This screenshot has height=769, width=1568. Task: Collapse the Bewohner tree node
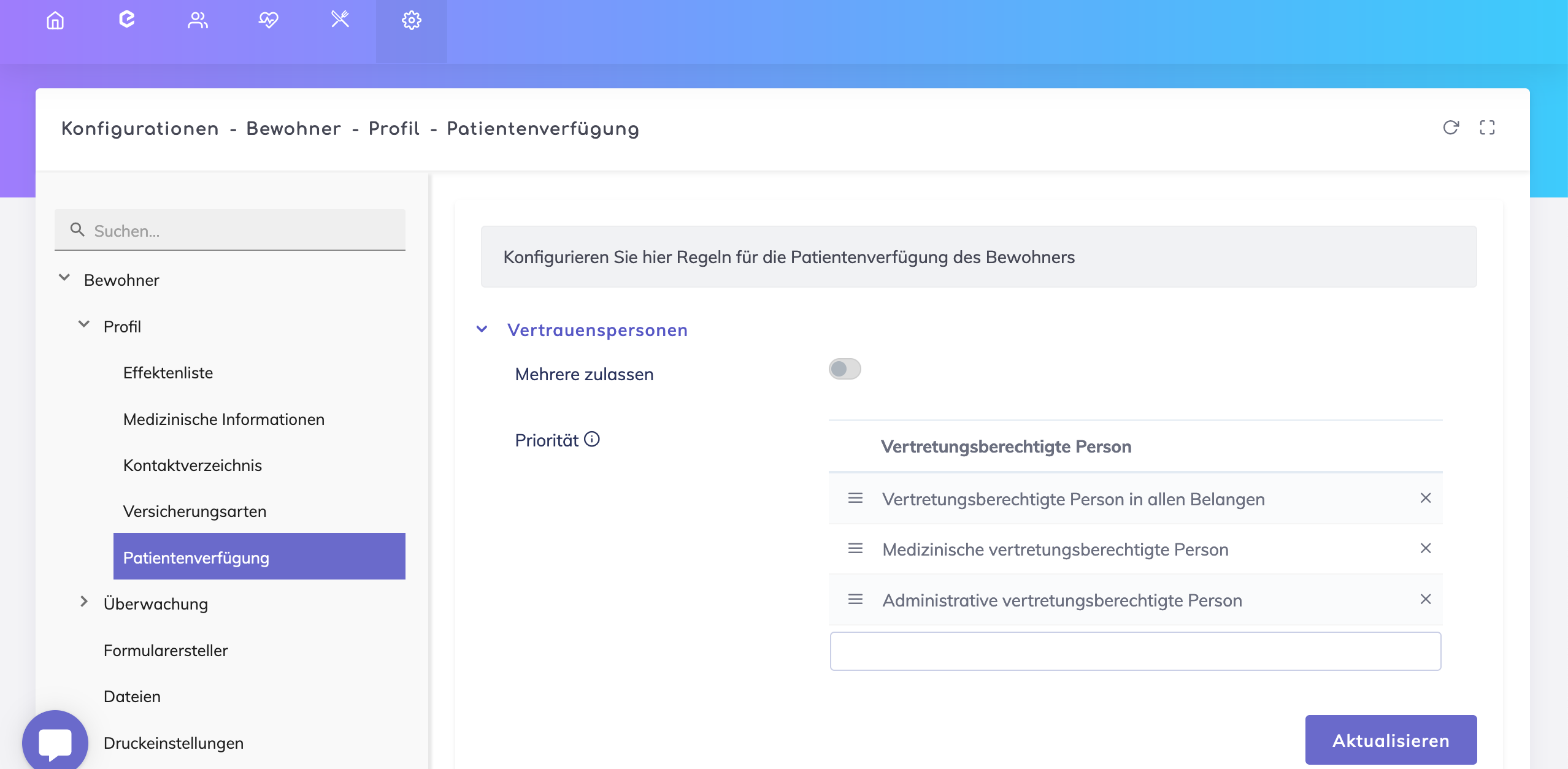(64, 278)
